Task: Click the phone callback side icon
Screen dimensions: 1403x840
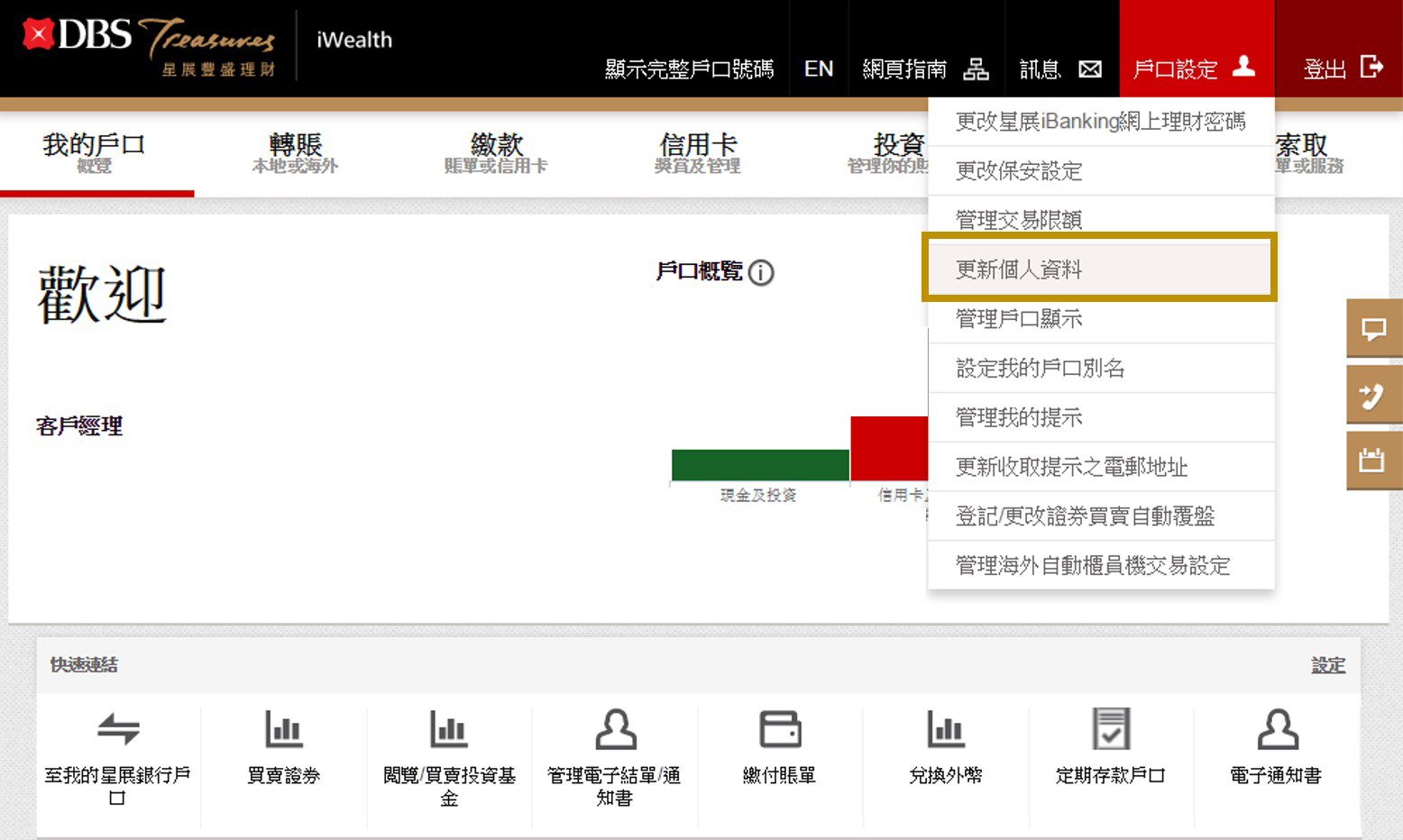Action: tap(1373, 395)
